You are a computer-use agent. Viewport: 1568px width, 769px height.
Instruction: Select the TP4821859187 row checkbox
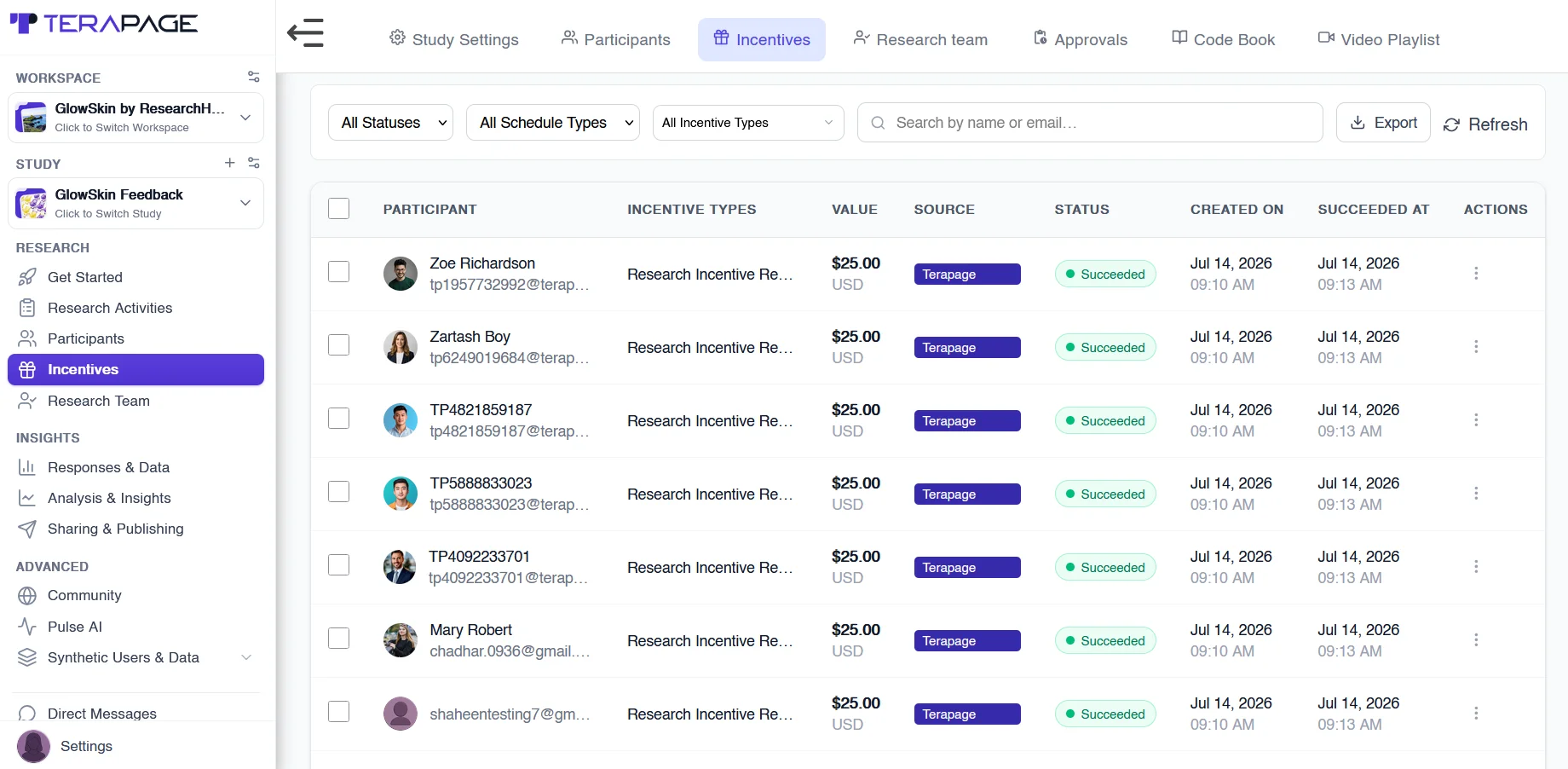tap(338, 419)
